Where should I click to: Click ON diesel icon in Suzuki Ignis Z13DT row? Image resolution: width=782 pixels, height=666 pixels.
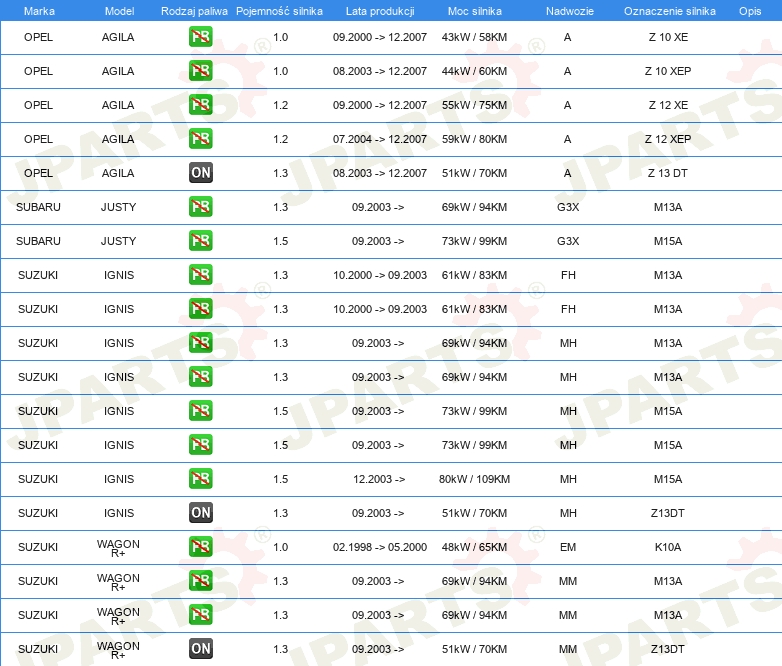(x=200, y=512)
